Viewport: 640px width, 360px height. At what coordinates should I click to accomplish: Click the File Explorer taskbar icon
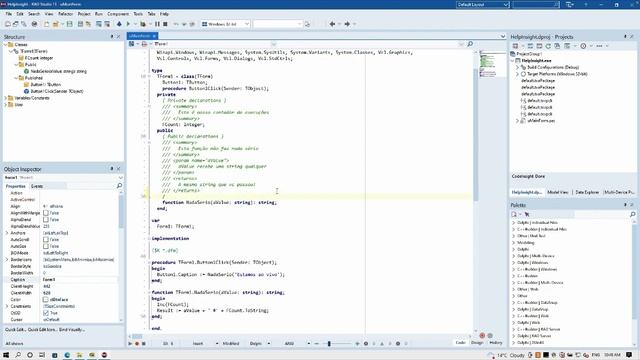click(x=79, y=355)
